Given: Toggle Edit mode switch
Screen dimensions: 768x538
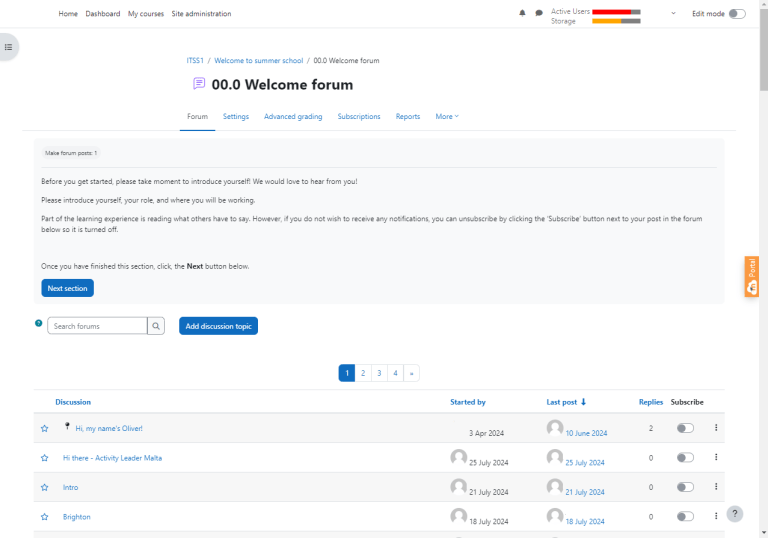Looking at the screenshot, I should coord(737,14).
